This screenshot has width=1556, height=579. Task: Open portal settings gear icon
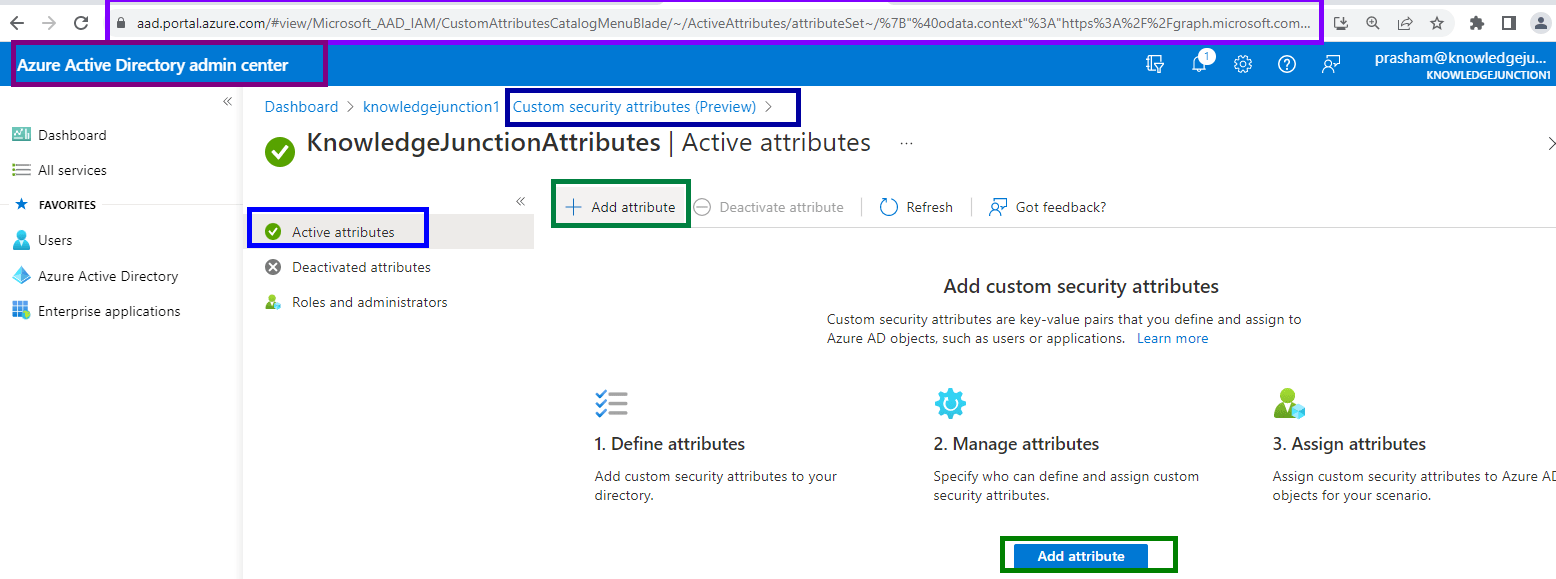coord(1243,64)
